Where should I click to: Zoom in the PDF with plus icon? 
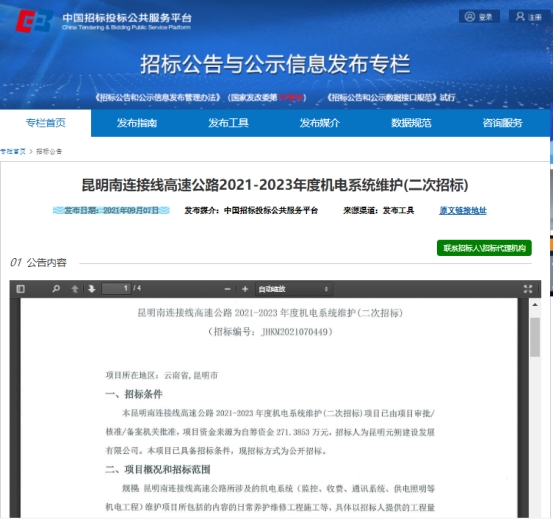click(x=245, y=289)
